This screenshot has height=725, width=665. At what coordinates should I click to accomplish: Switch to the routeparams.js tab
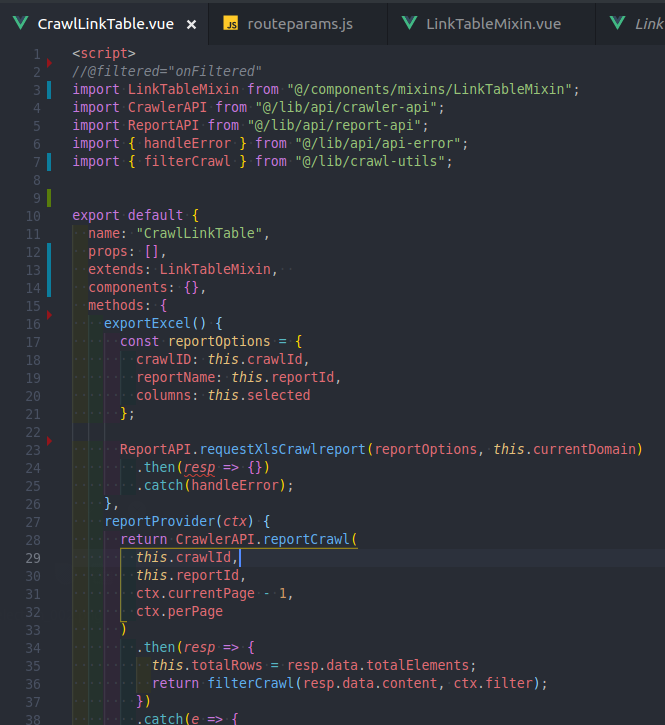click(298, 24)
